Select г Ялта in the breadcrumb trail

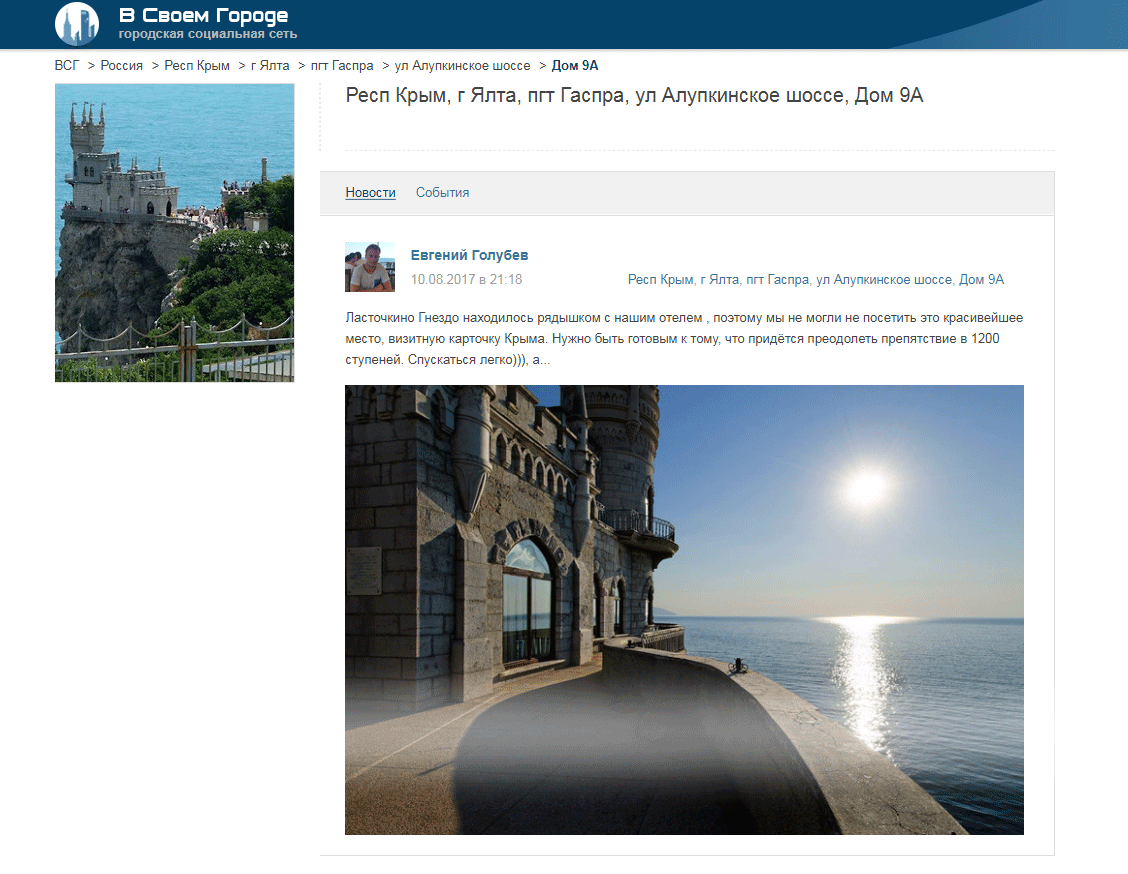click(270, 65)
